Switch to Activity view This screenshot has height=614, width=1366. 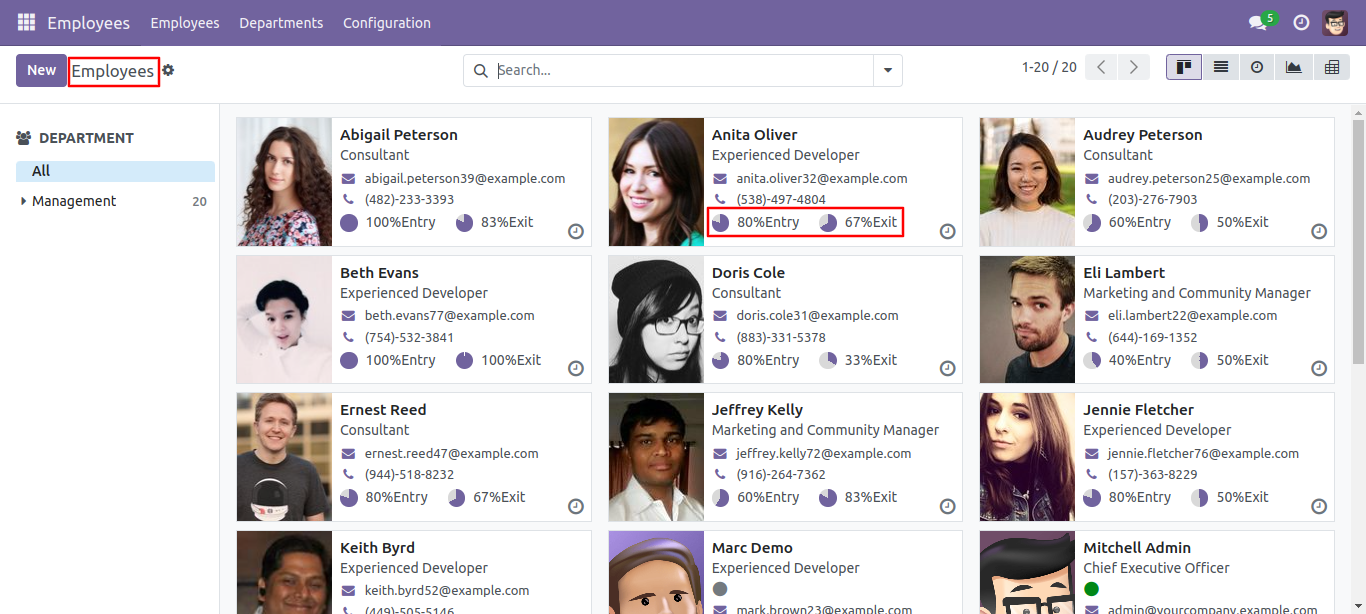tap(1257, 67)
